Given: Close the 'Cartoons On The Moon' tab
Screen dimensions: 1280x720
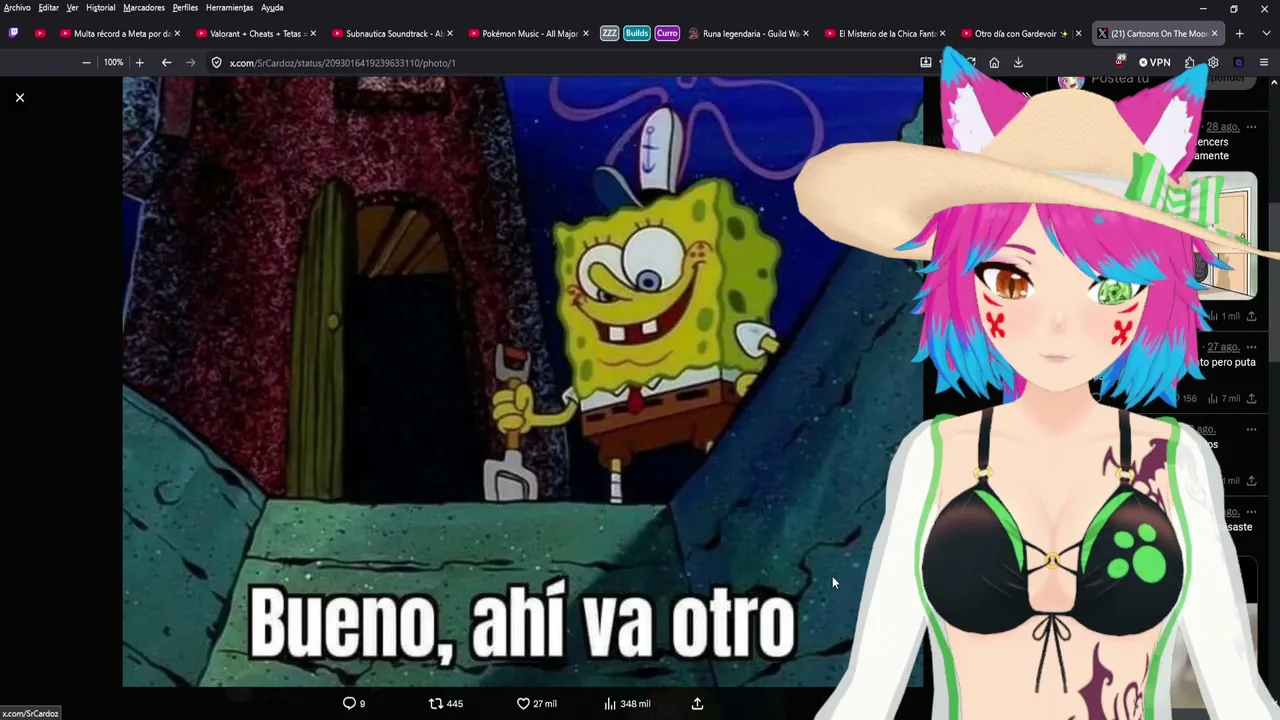Looking at the screenshot, I should point(1214,33).
